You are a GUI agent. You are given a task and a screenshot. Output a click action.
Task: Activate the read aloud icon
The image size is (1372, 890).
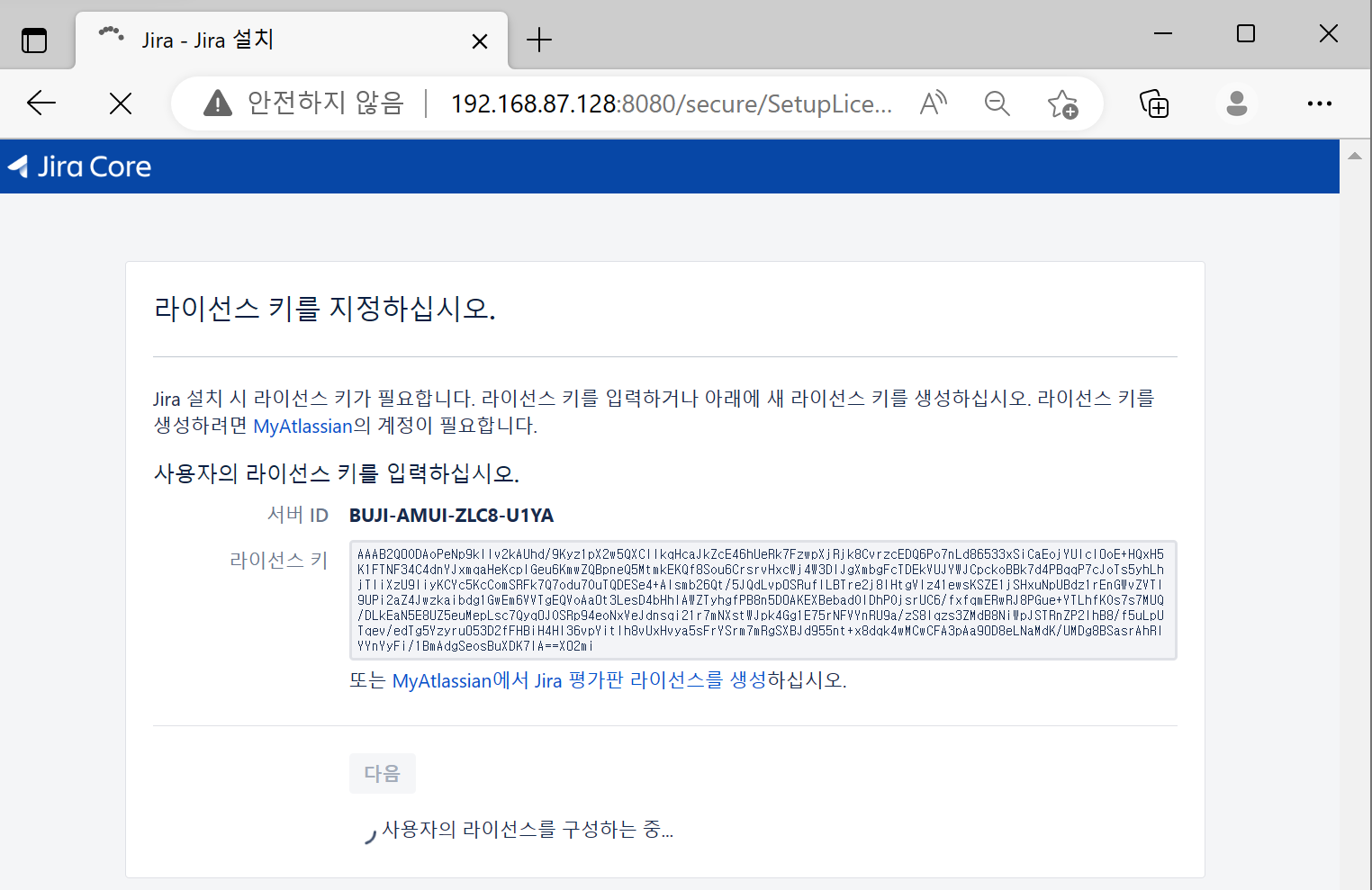(x=934, y=103)
